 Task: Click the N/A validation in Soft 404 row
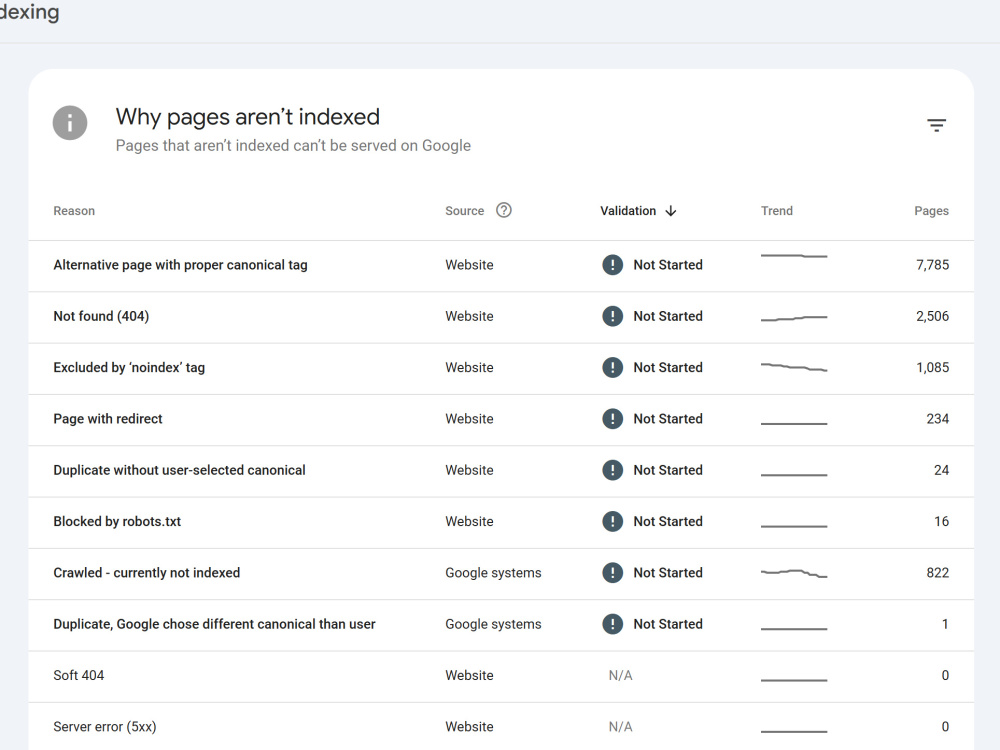point(621,675)
